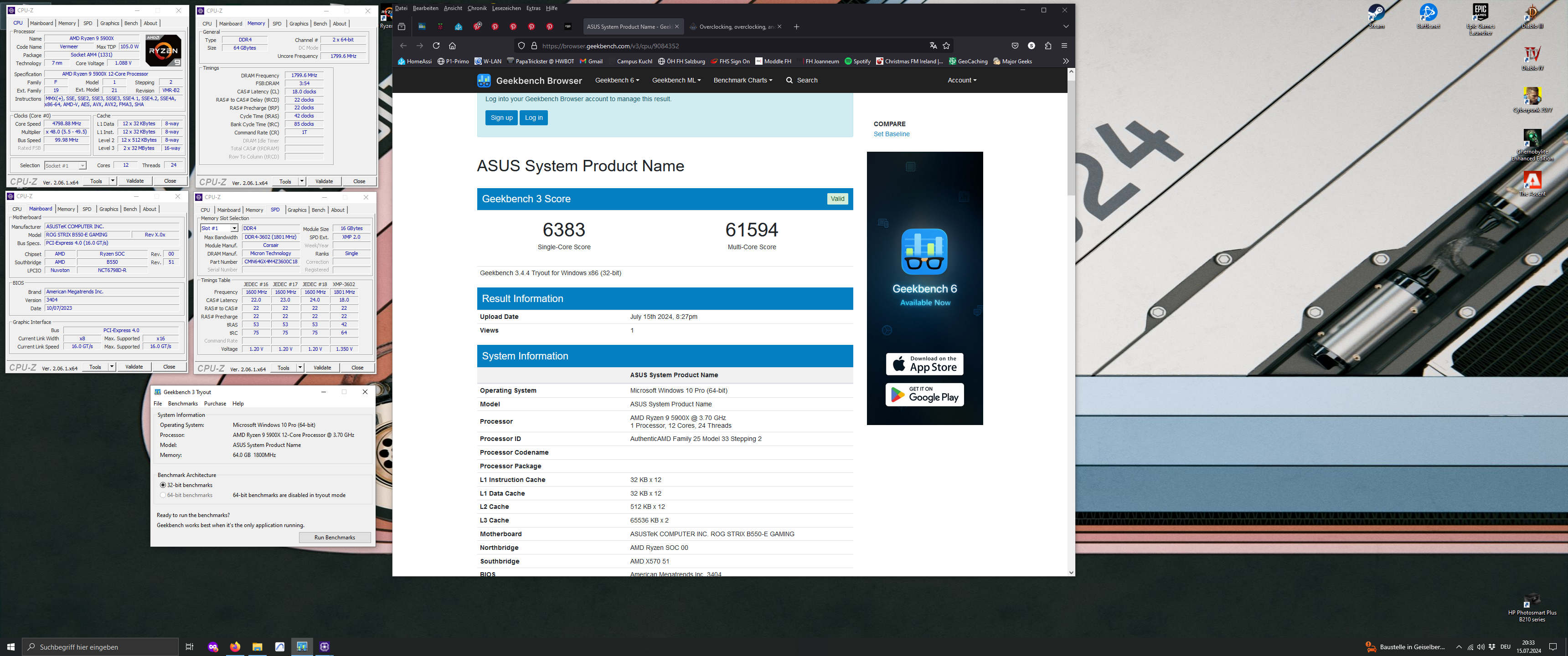Click the Geekbench Browser logo
1568x656 pixels.
(x=529, y=80)
